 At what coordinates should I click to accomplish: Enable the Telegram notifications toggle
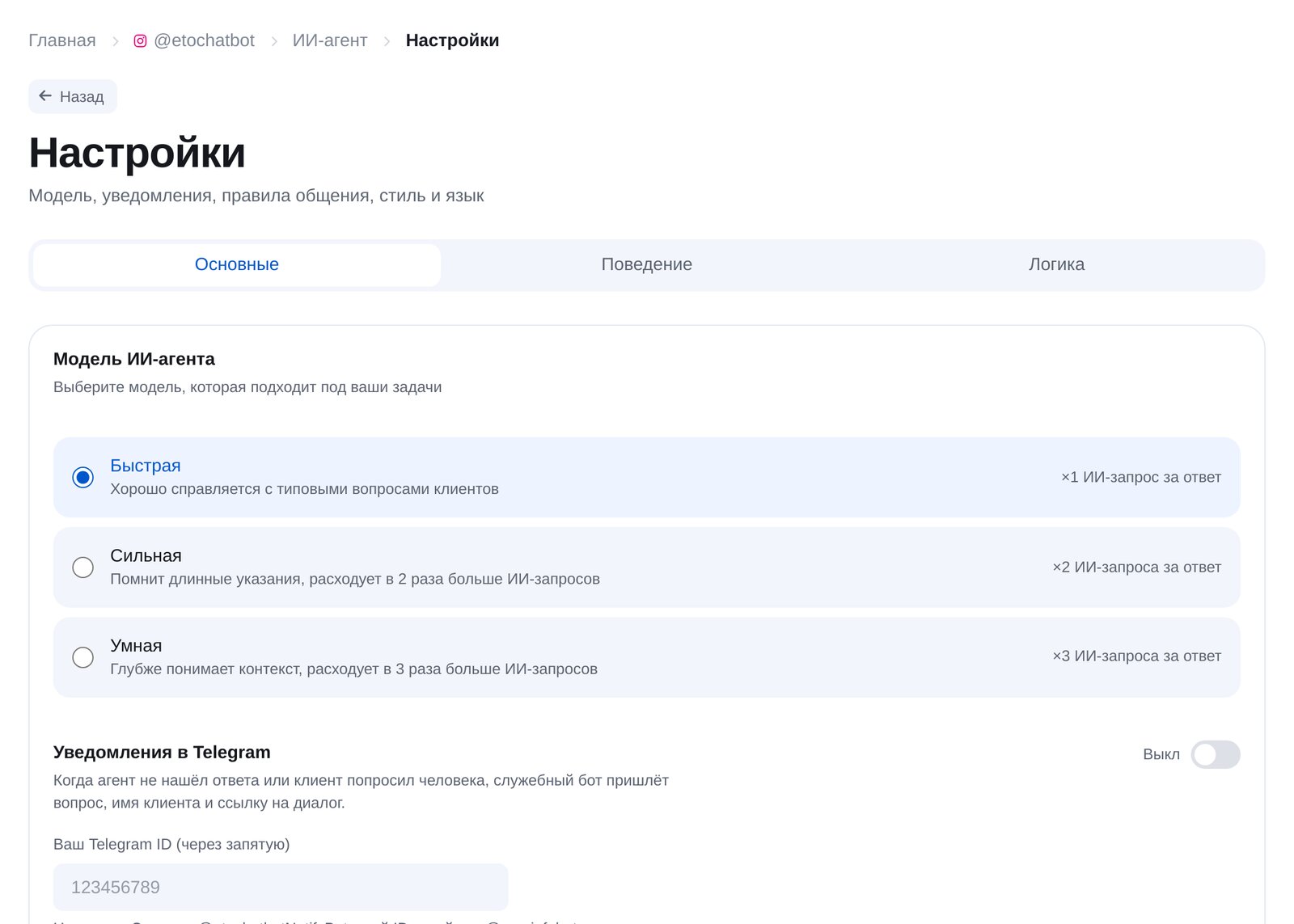pos(1215,754)
